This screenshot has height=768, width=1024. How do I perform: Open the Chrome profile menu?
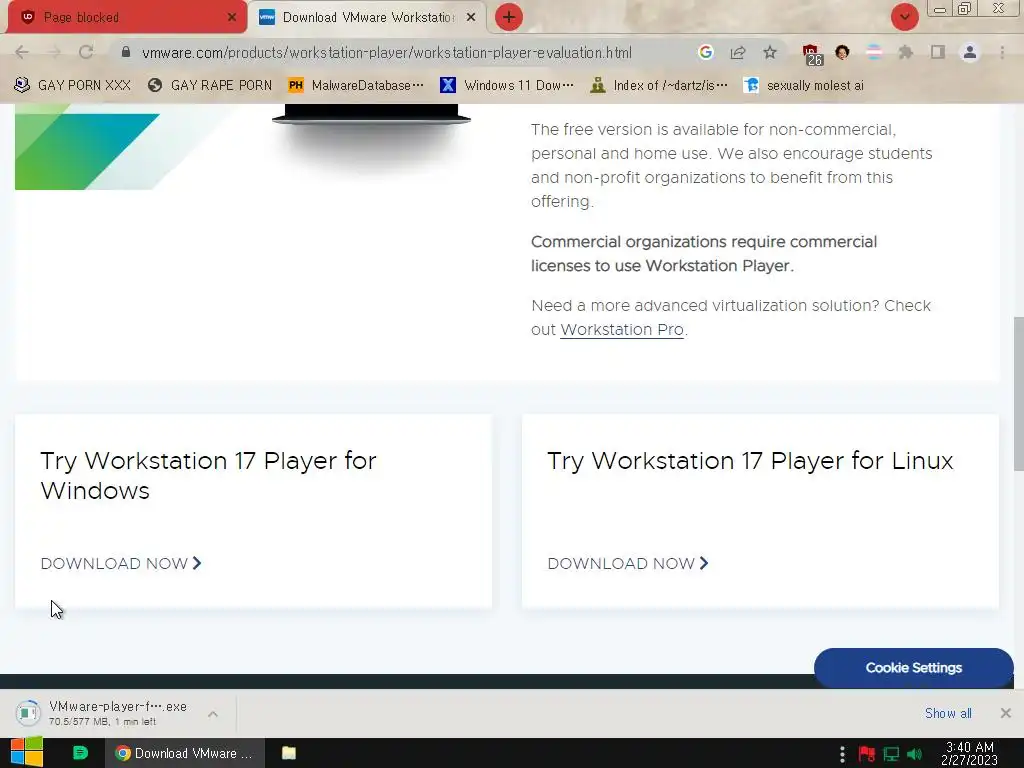coord(970,52)
